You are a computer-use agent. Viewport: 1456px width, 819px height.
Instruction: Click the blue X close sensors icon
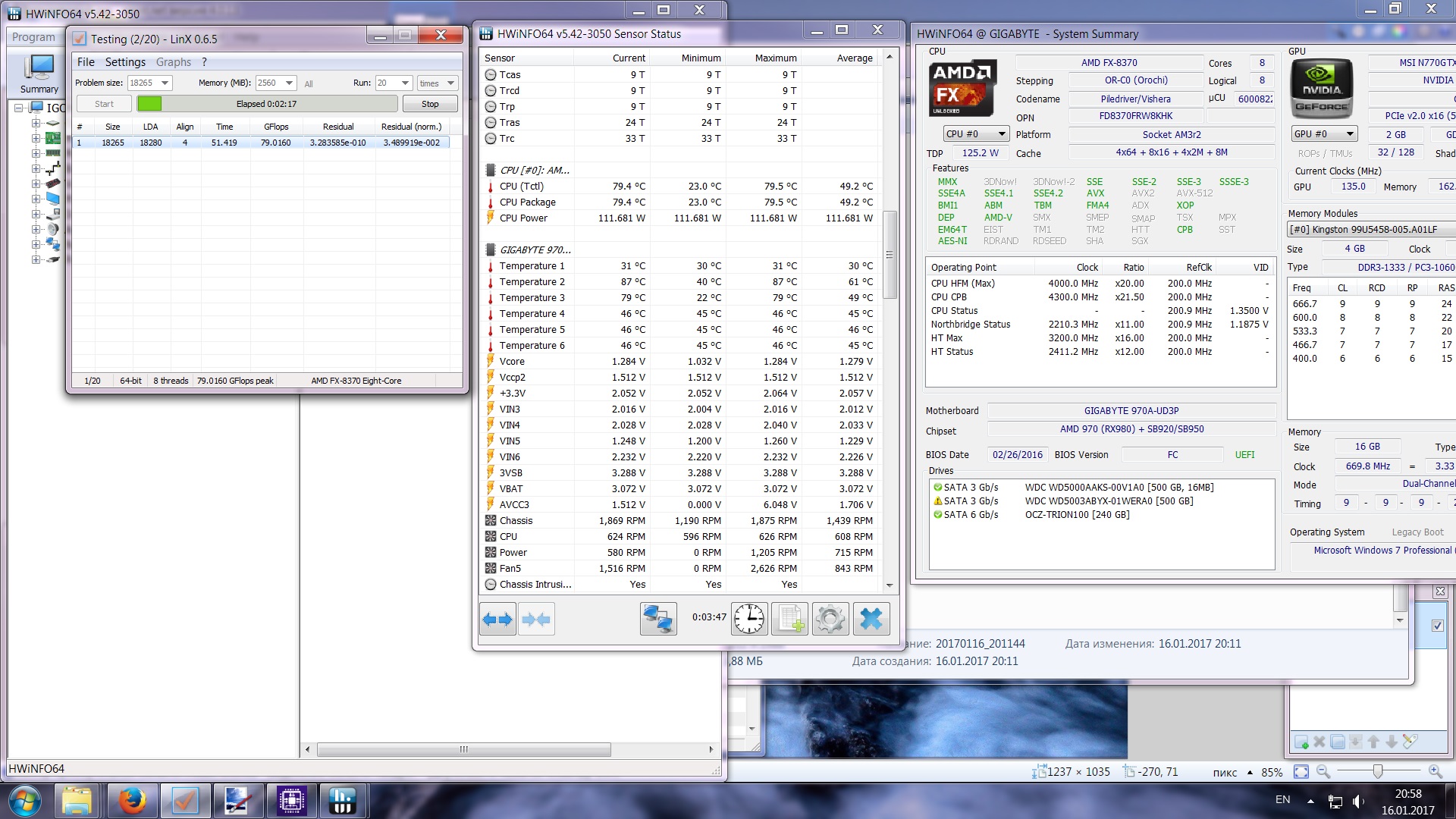pyautogui.click(x=871, y=620)
